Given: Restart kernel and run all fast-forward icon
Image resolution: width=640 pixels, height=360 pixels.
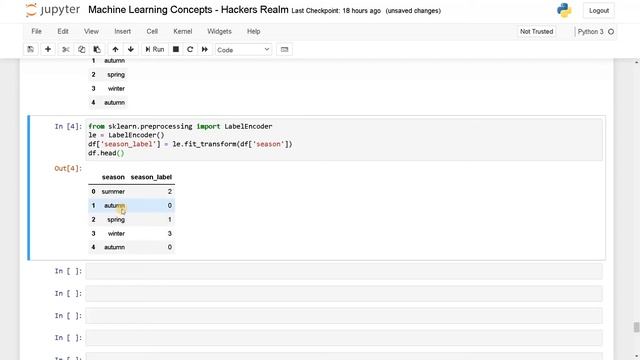Looking at the screenshot, I should click(204, 49).
